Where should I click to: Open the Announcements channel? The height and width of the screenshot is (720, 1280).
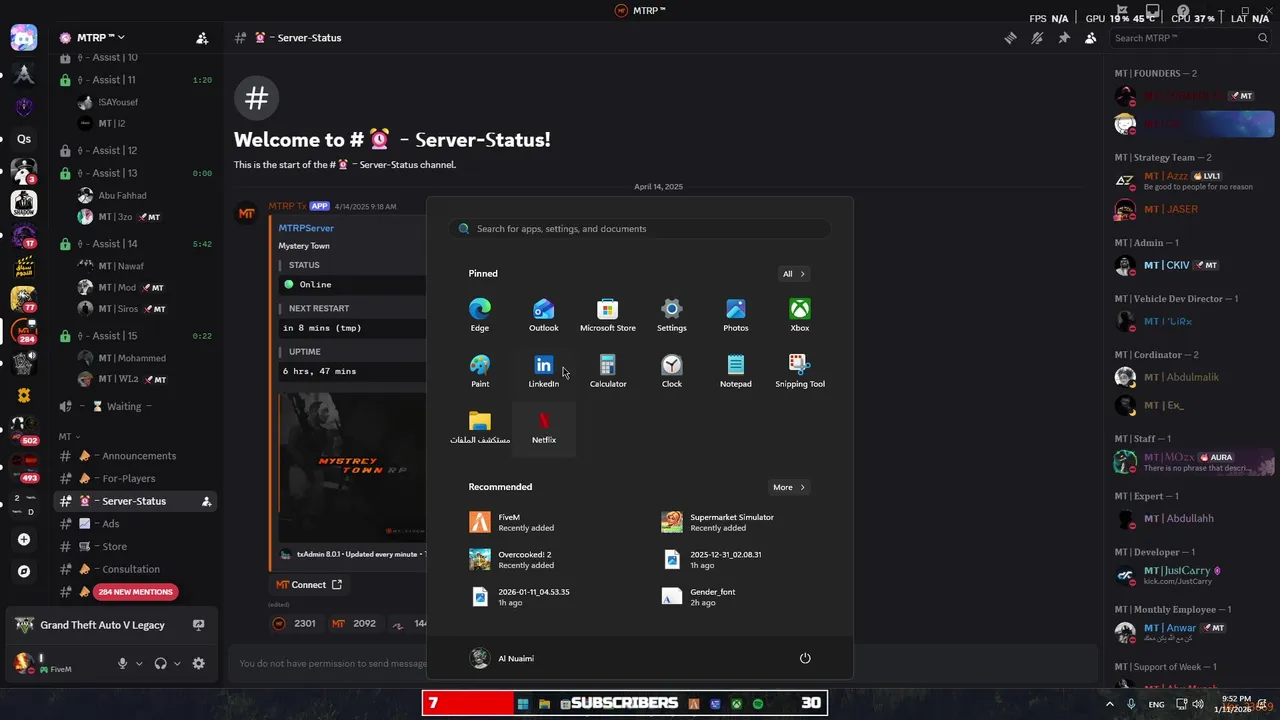point(135,456)
